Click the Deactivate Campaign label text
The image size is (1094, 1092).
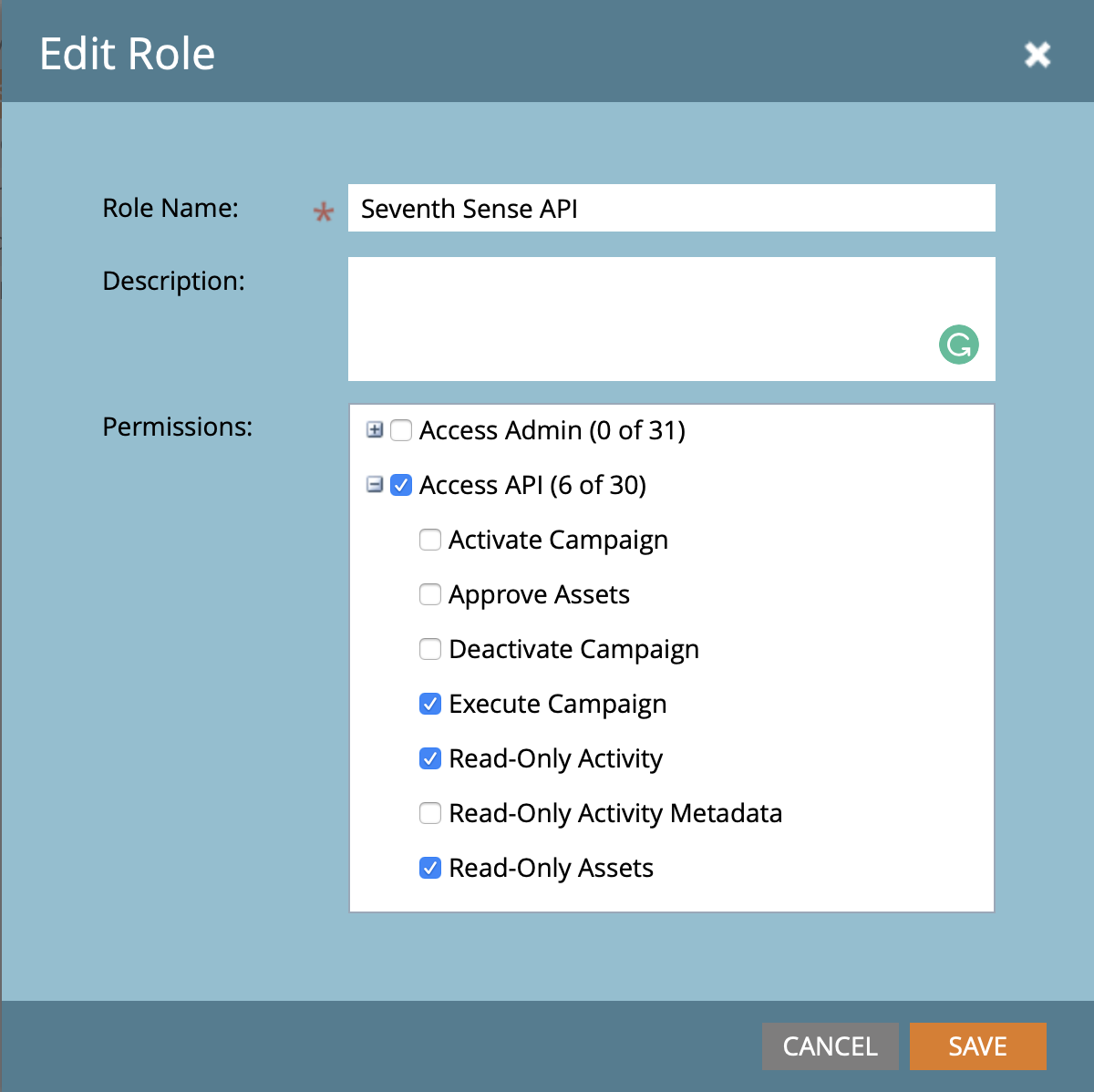pos(574,650)
